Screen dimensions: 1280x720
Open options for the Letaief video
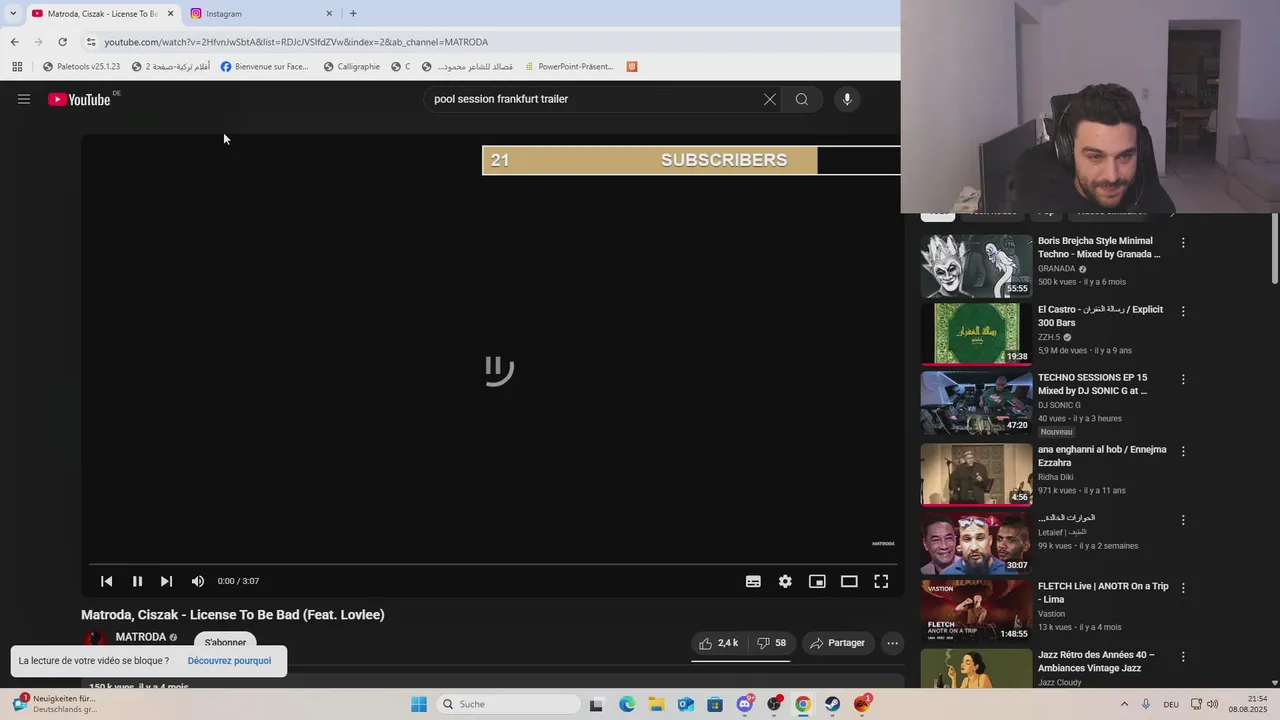tap(1183, 520)
